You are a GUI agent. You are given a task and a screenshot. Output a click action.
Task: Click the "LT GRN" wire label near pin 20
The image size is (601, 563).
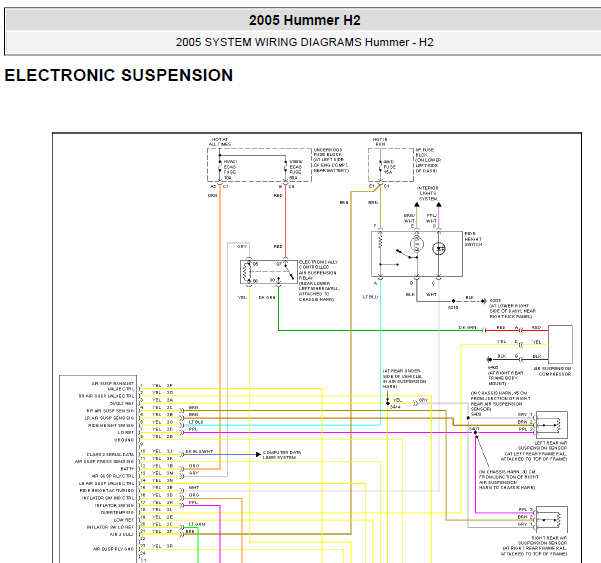197,524
